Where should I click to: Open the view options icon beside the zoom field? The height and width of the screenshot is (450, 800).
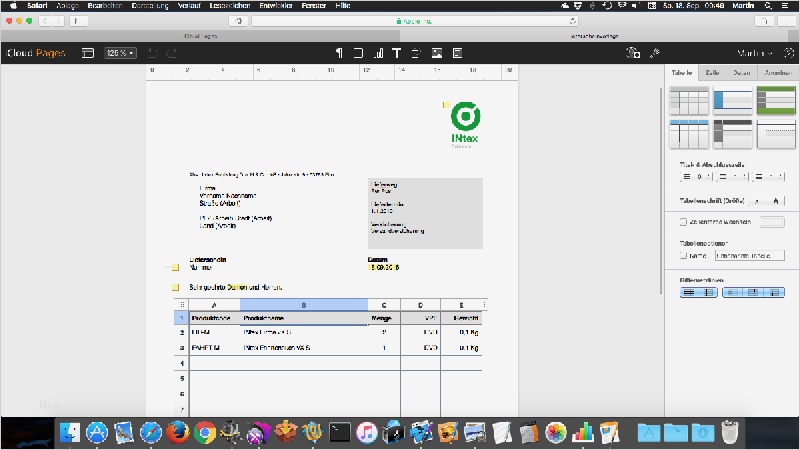tap(88, 53)
